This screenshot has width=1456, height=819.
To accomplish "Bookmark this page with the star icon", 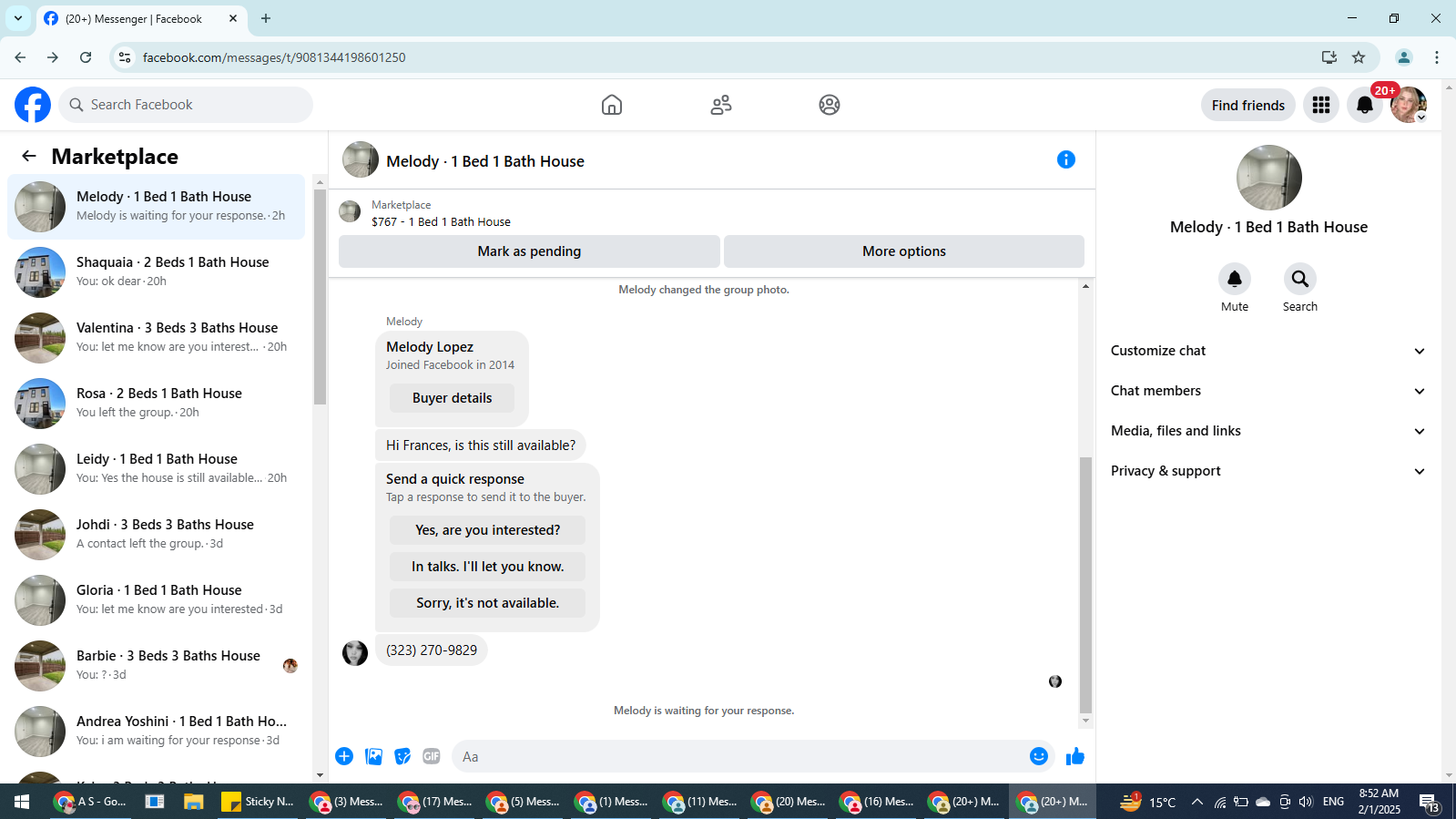I will point(1359,57).
